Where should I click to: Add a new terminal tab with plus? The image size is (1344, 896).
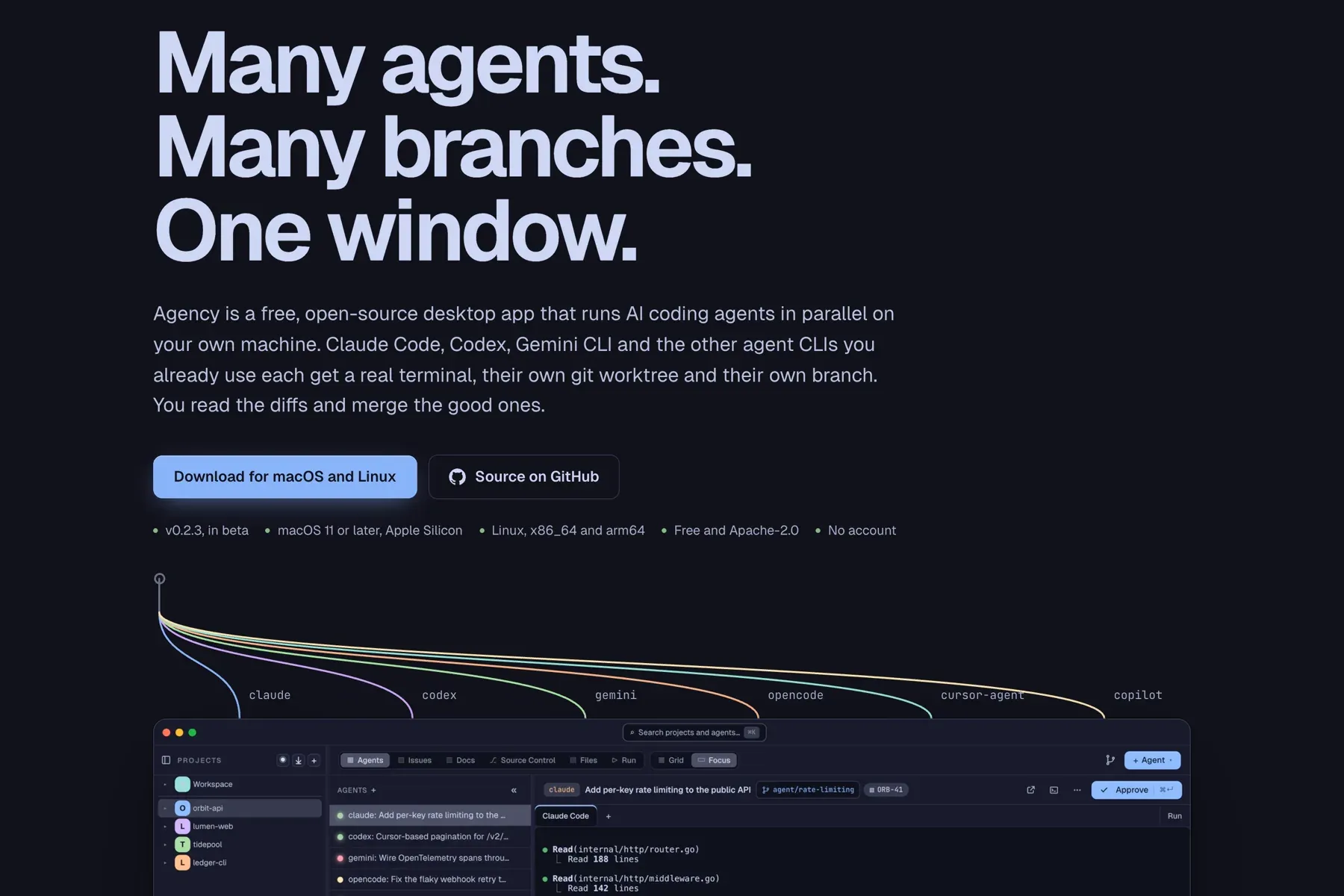coord(609,816)
